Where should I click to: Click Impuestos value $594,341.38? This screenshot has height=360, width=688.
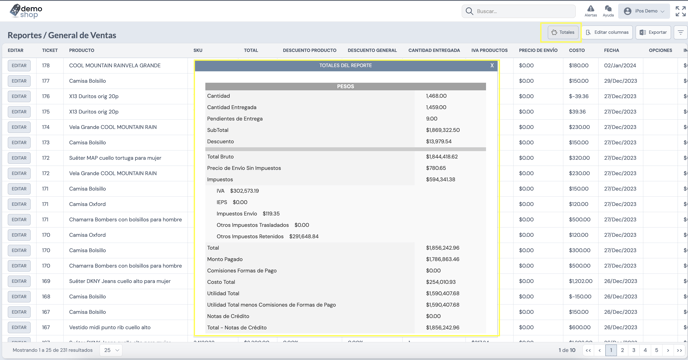pos(440,180)
